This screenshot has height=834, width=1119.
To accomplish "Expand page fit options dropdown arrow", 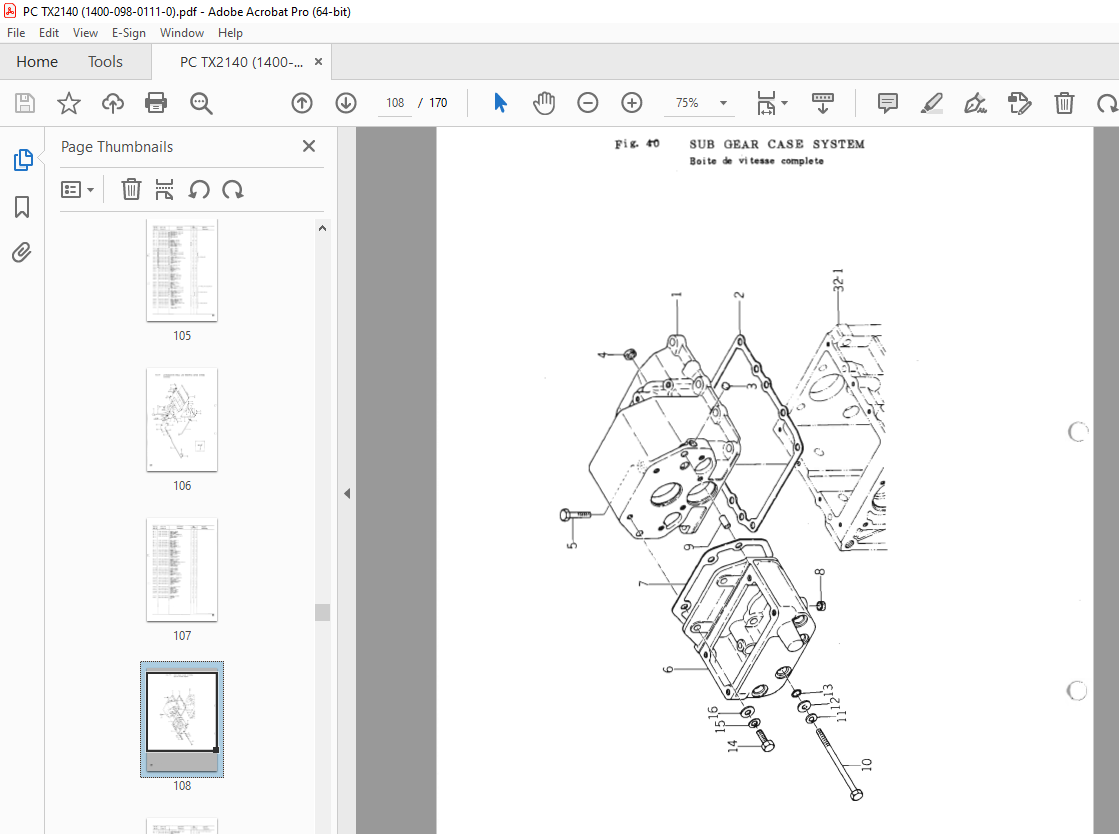I will pos(785,103).
